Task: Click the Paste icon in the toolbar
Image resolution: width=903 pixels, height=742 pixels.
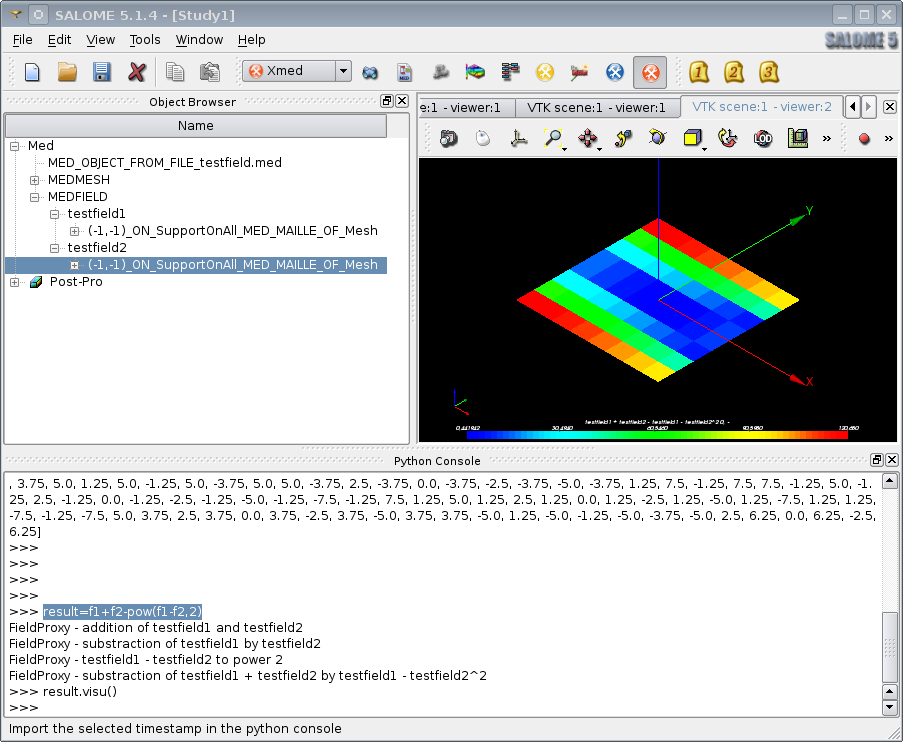Action: [x=210, y=72]
